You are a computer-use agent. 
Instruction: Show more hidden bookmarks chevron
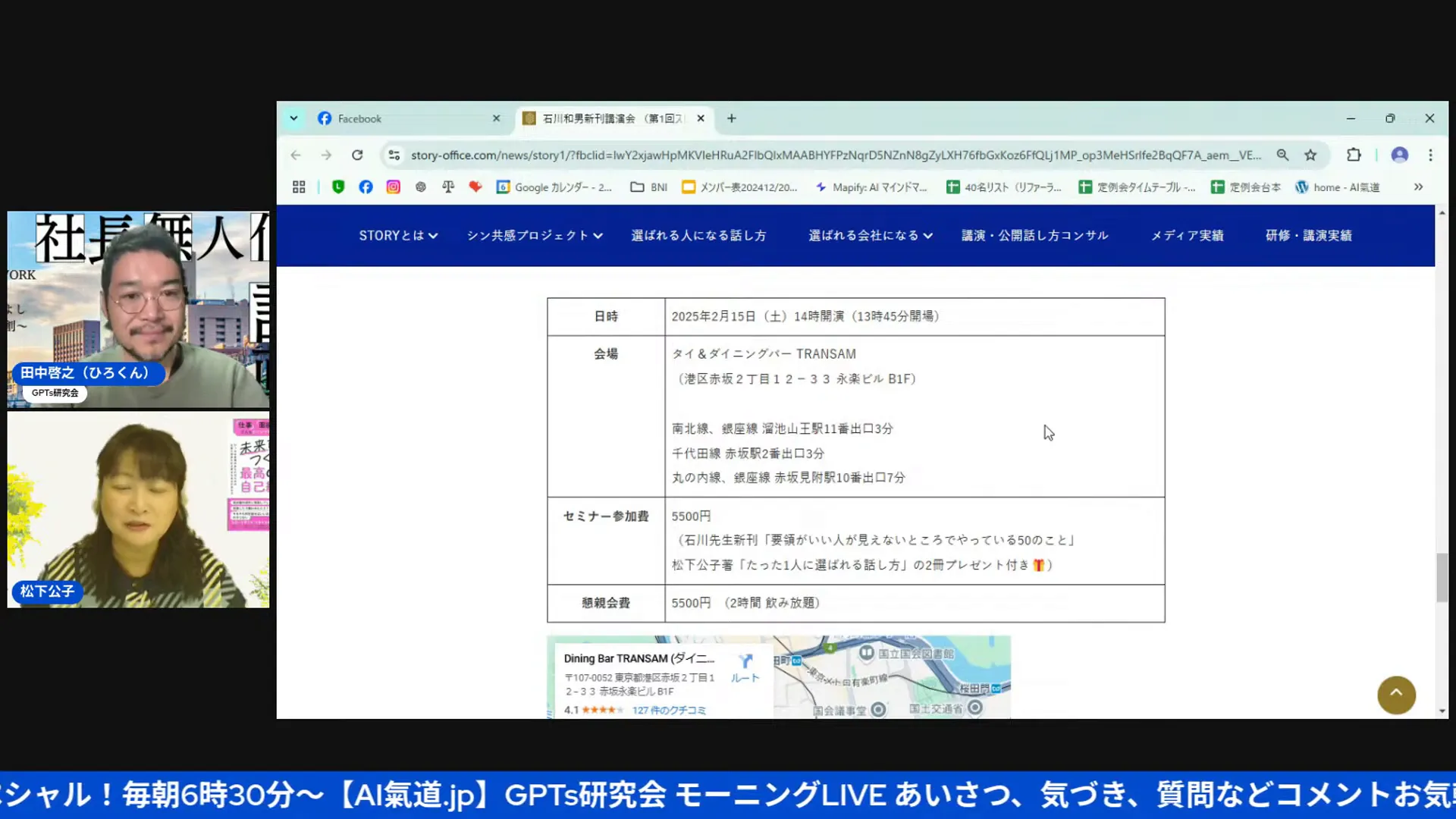[x=1418, y=187]
